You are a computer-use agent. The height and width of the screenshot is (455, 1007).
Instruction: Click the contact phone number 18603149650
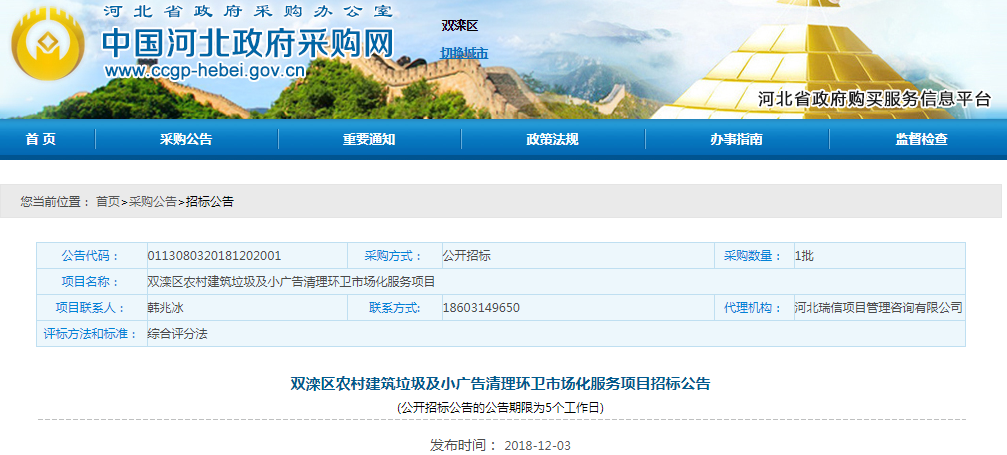click(481, 307)
